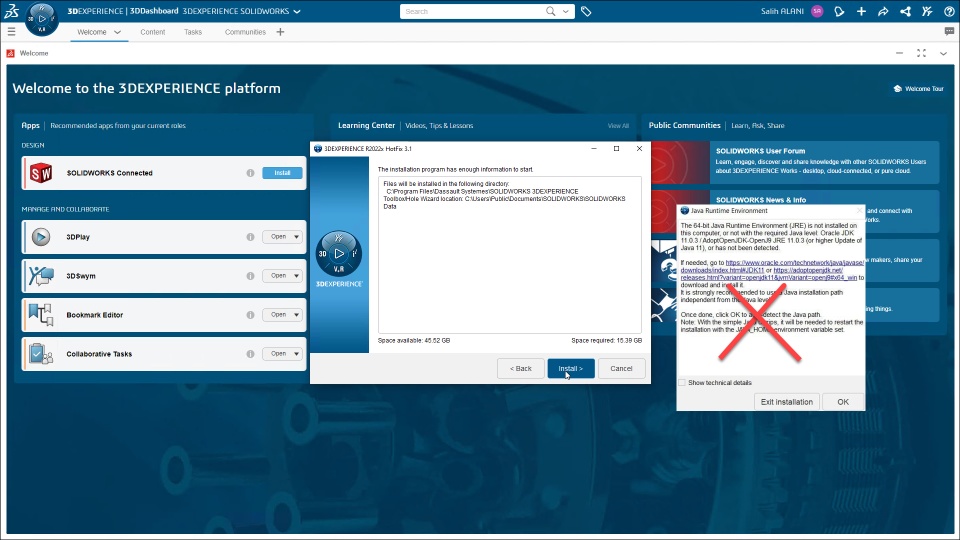Open the user profile avatar
Screen dimensions: 960x540
[817, 11]
